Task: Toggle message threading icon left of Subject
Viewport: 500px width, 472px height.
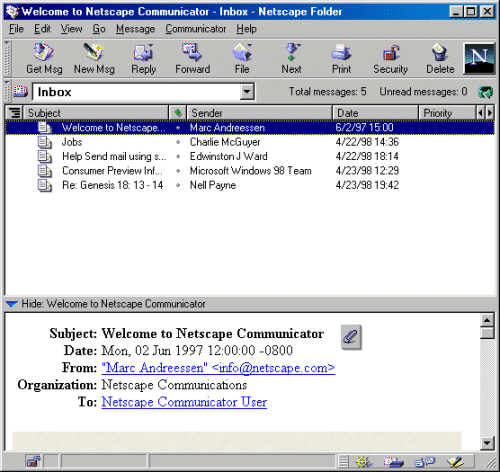Action: (x=14, y=113)
